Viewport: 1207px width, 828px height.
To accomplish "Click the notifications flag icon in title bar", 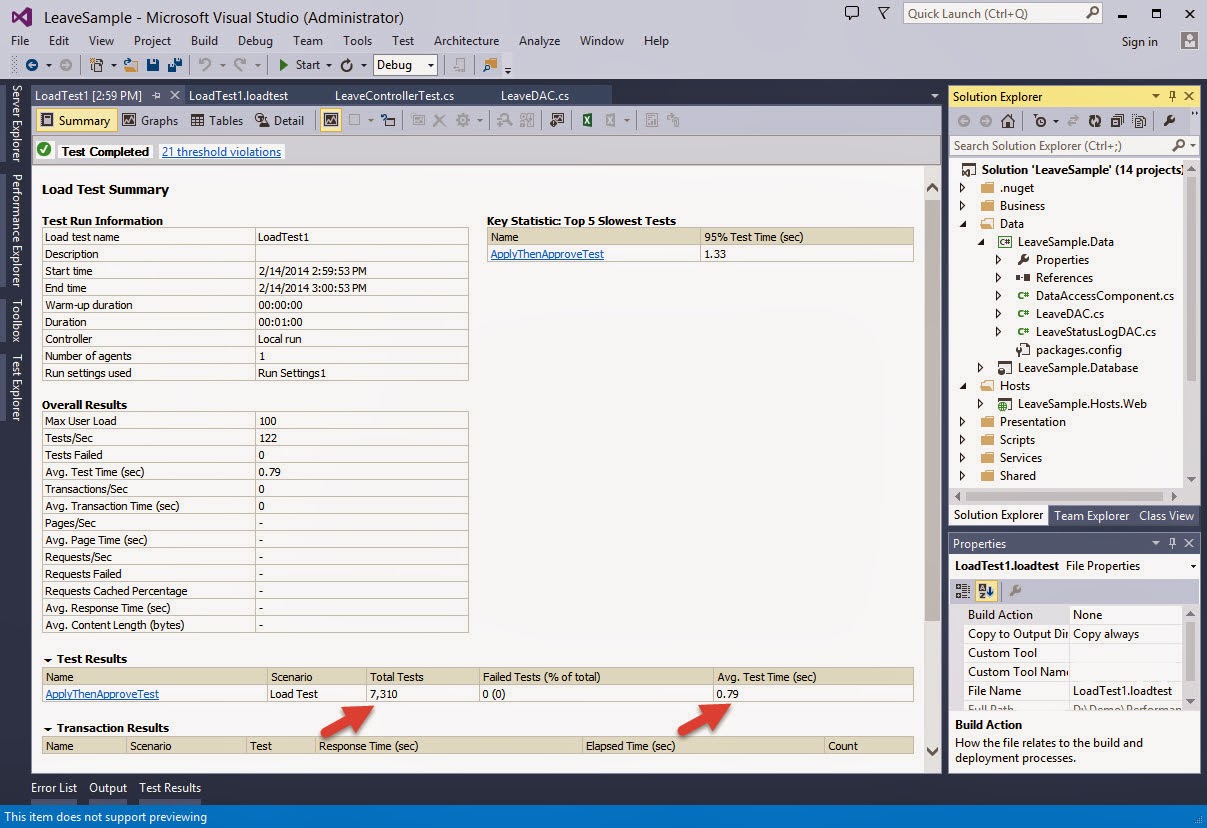I will tap(883, 13).
